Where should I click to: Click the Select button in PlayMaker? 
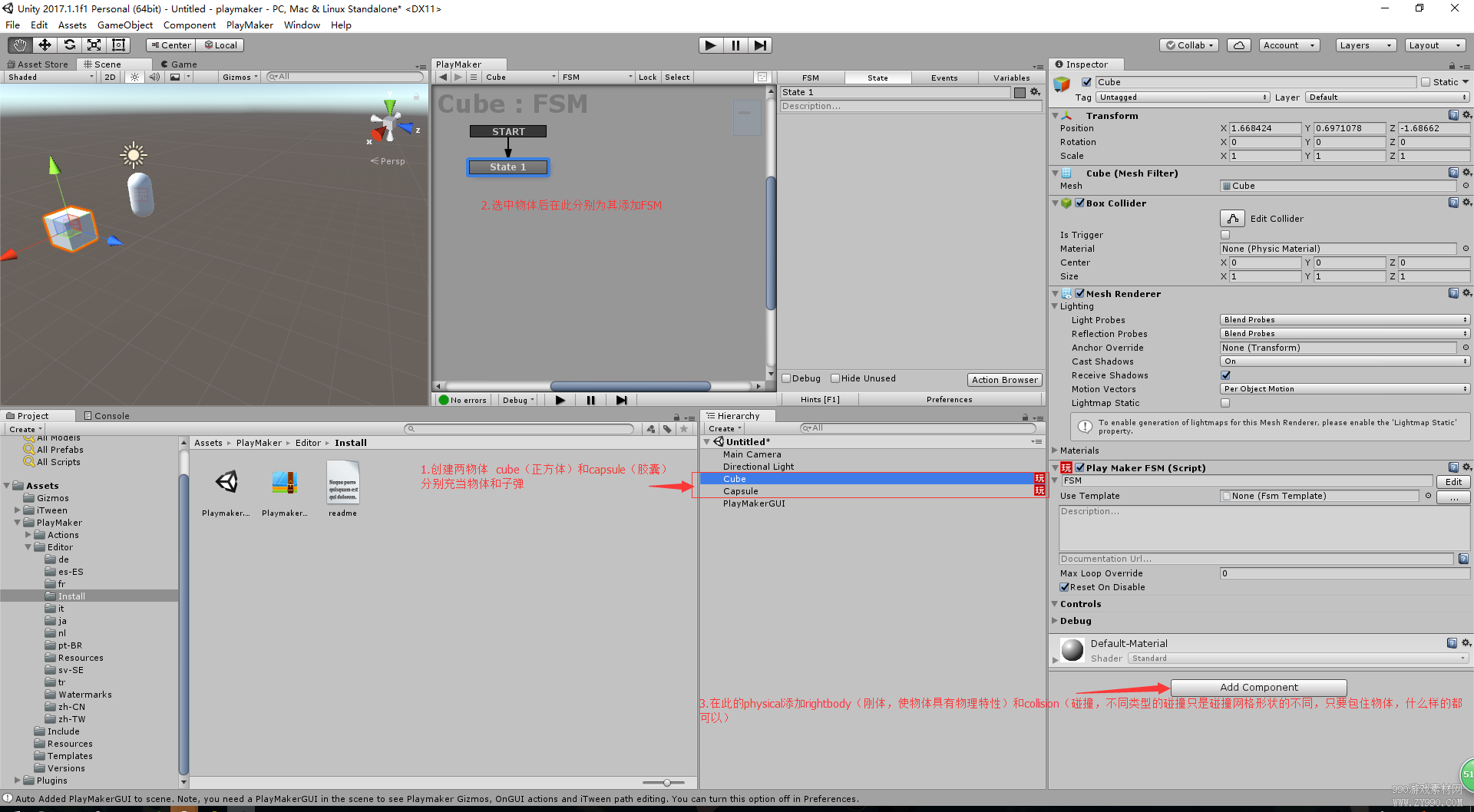pos(677,77)
